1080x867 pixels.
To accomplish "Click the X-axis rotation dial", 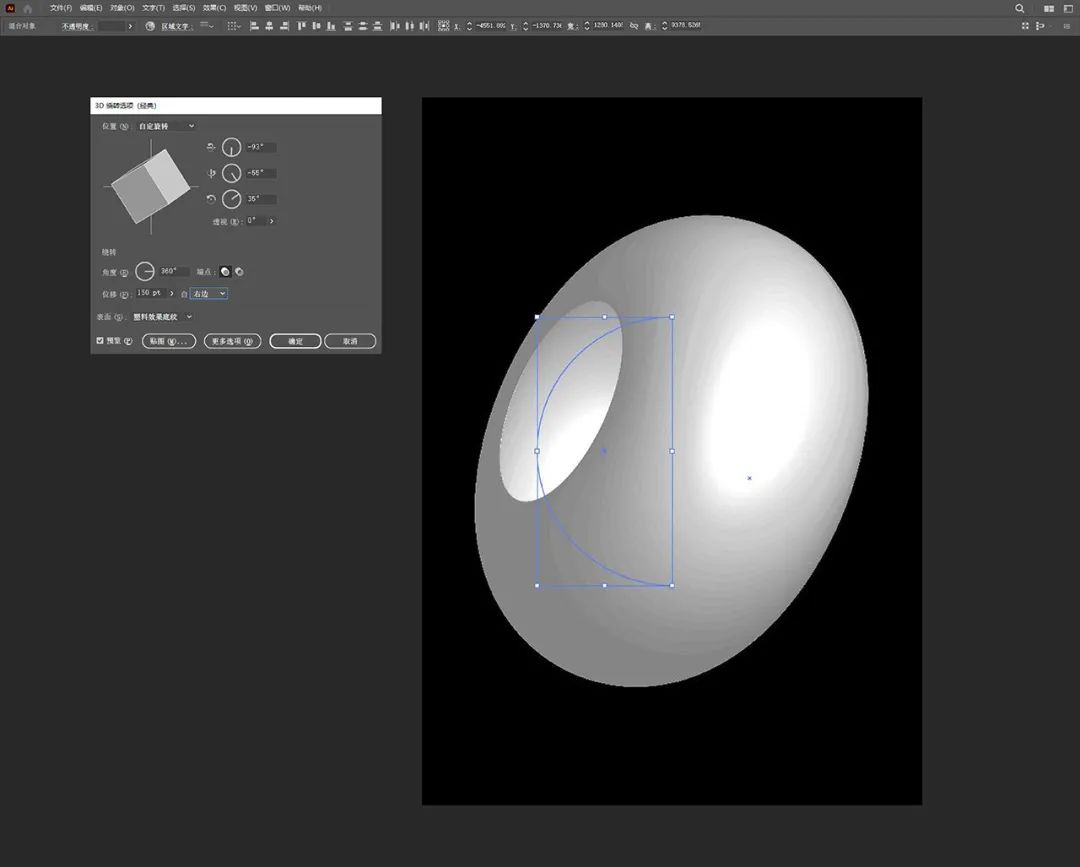I will pos(232,147).
